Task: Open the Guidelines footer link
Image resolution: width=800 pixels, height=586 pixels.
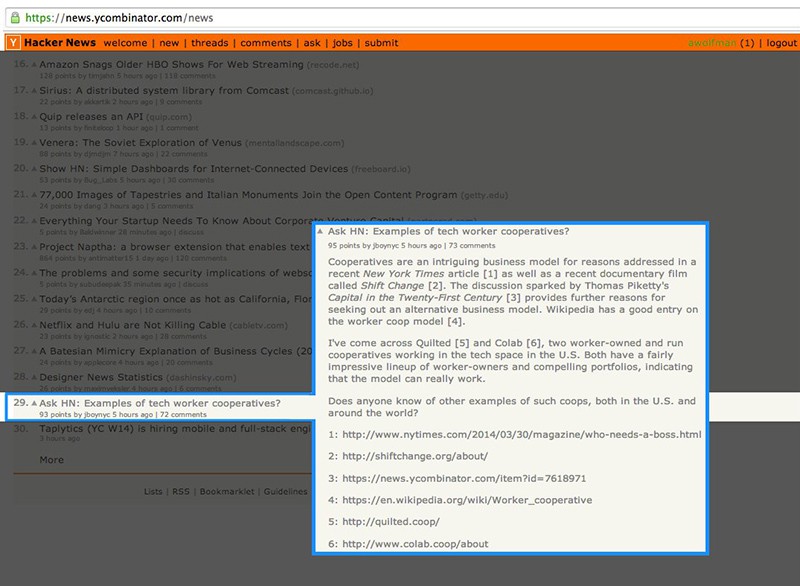Action: pyautogui.click(x=285, y=492)
